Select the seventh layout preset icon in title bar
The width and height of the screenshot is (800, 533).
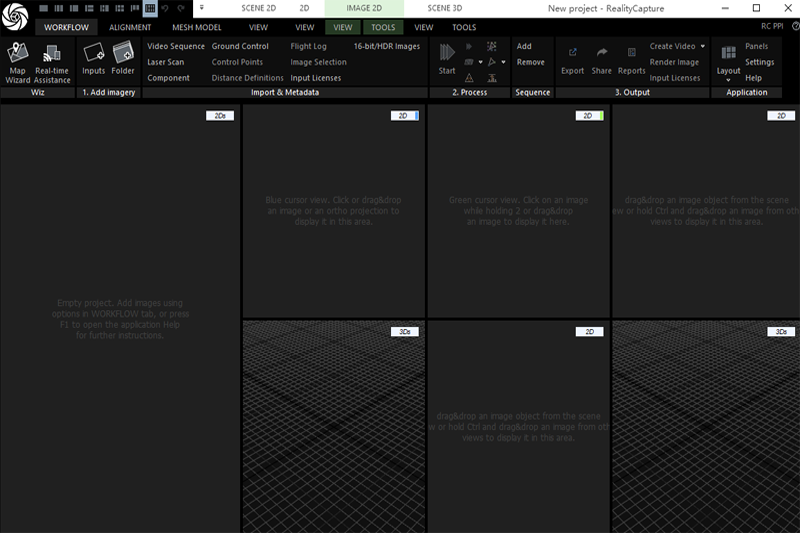coord(135,8)
